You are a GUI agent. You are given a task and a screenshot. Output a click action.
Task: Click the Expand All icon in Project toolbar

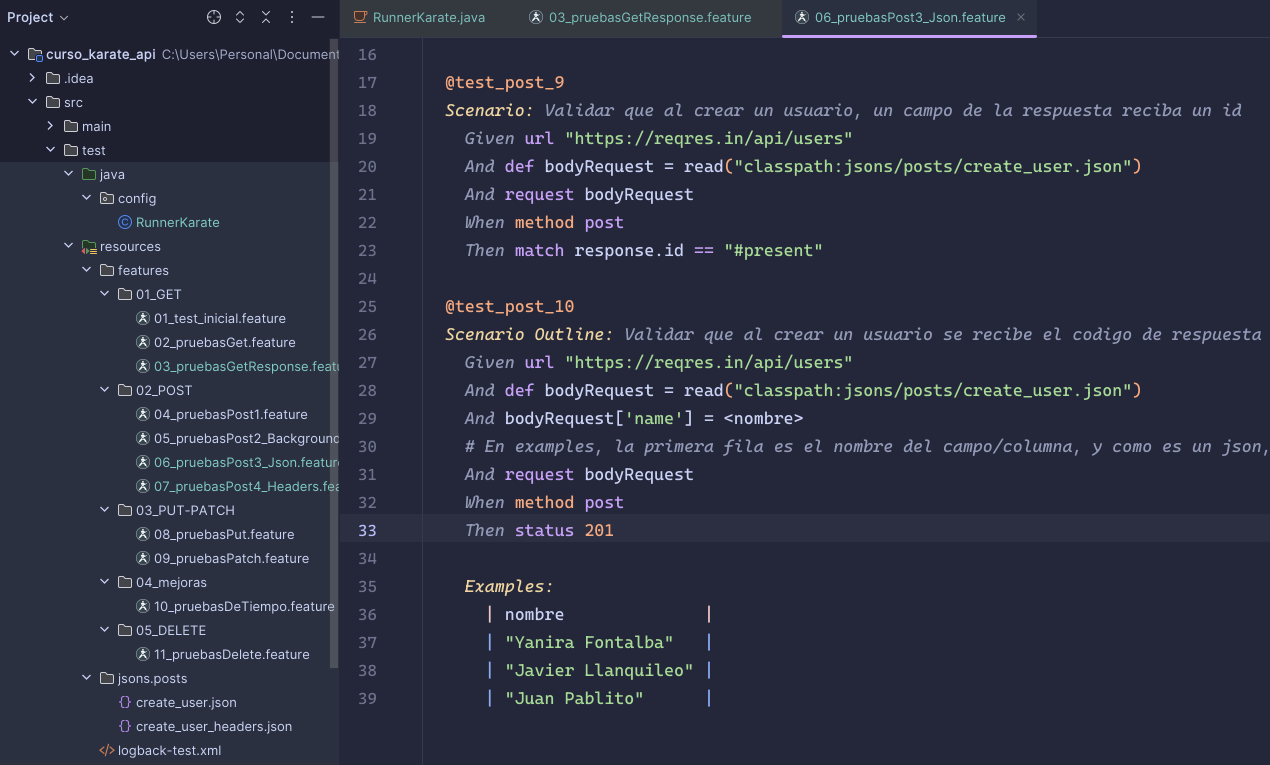point(240,17)
